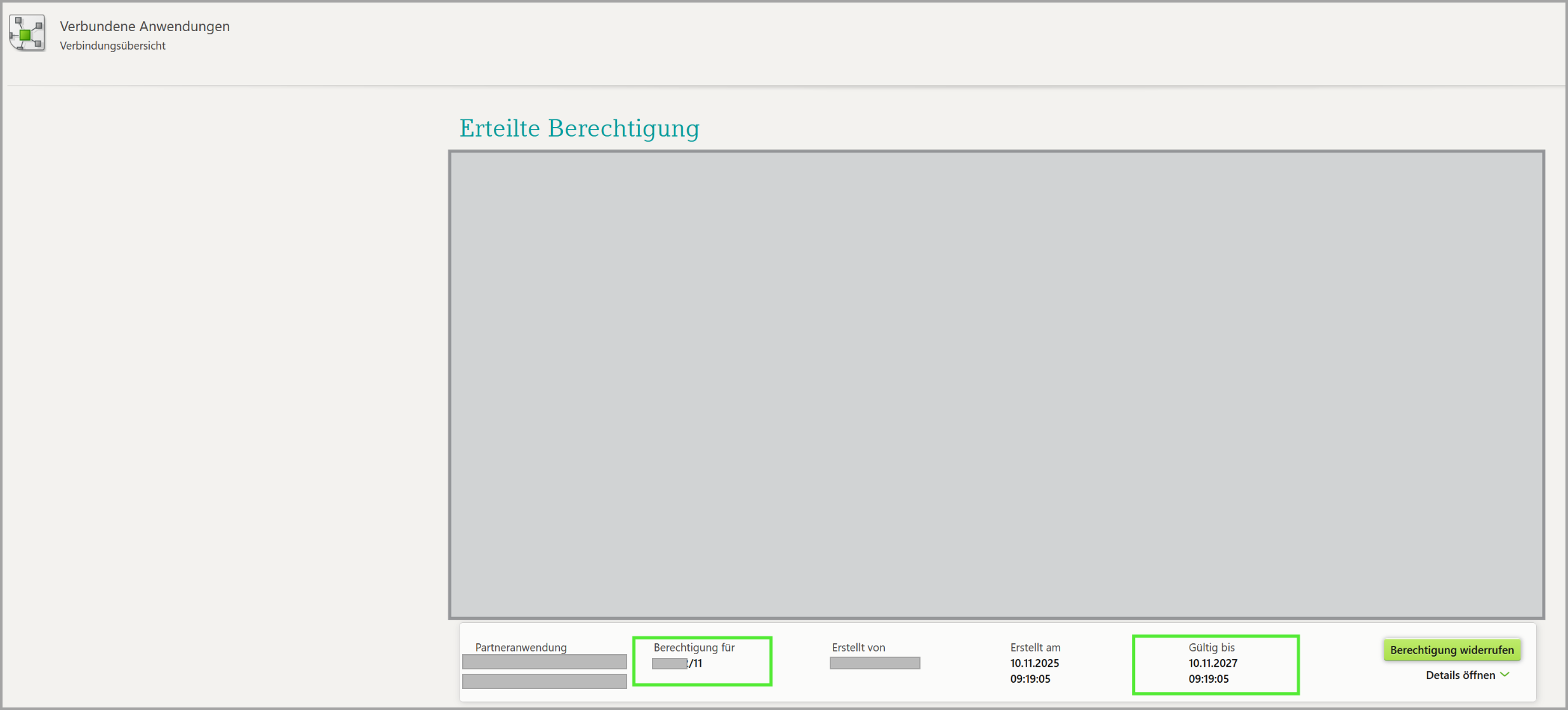This screenshot has width=1568, height=710.
Task: Click the 09:19:05 time under Gültig bis
Action: (1208, 679)
